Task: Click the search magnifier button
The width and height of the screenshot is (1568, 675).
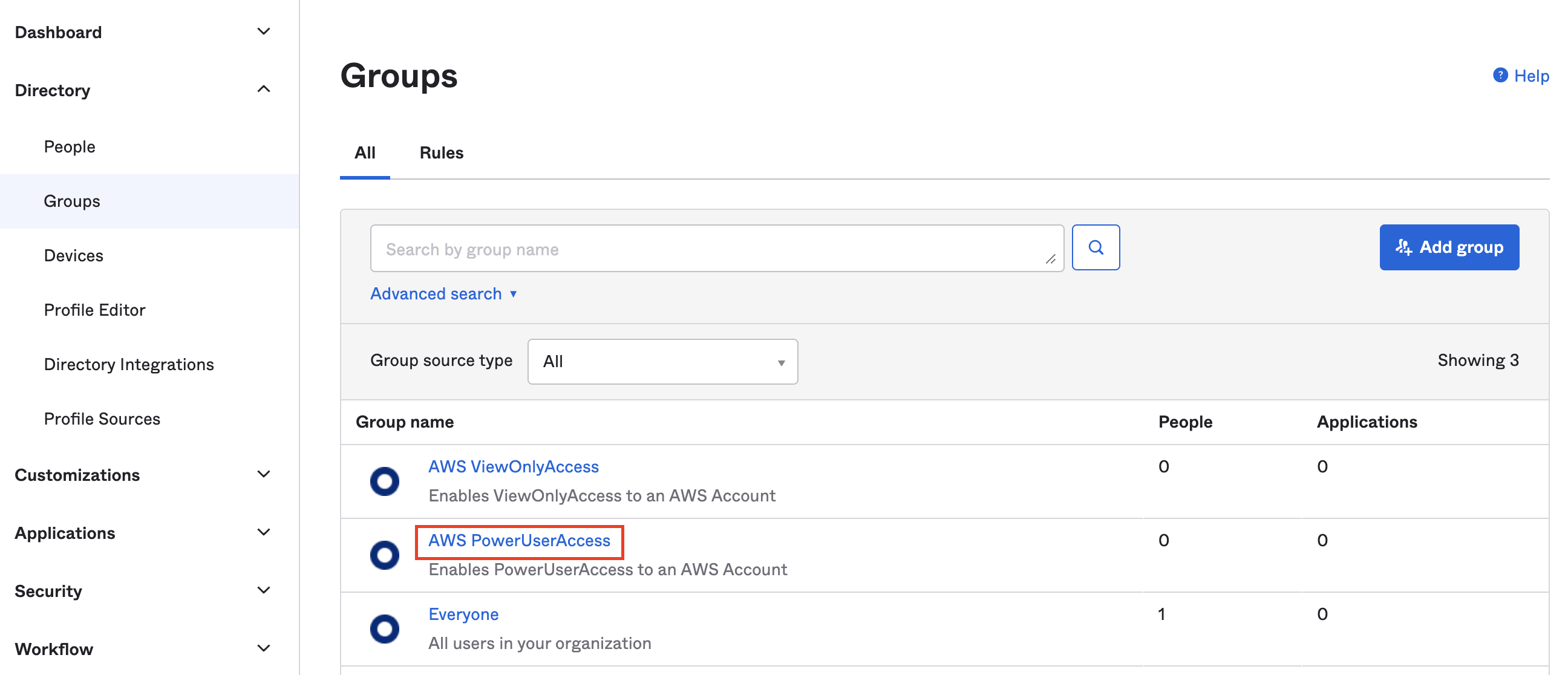Action: (1095, 247)
